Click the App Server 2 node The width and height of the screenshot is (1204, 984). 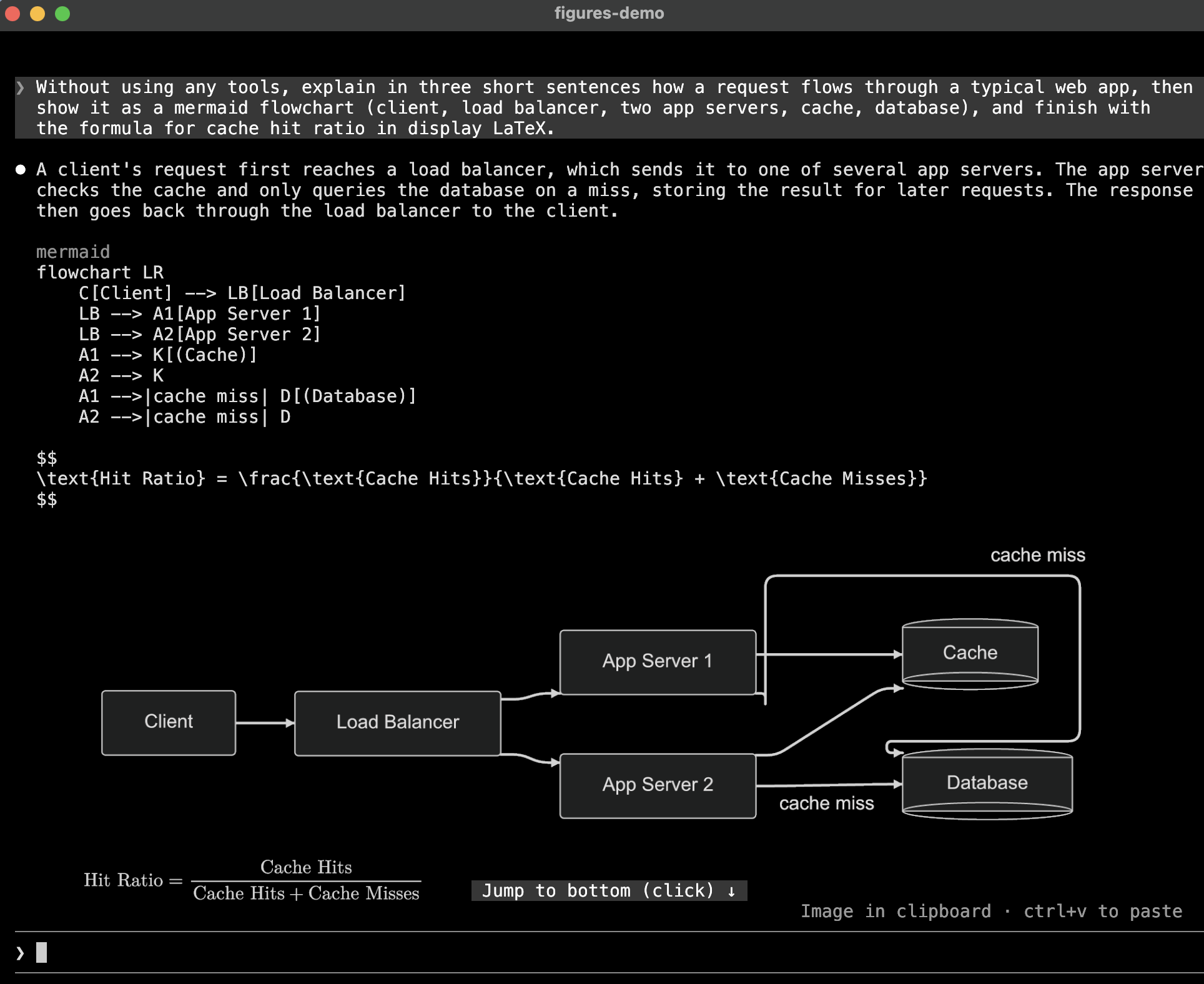(x=658, y=785)
